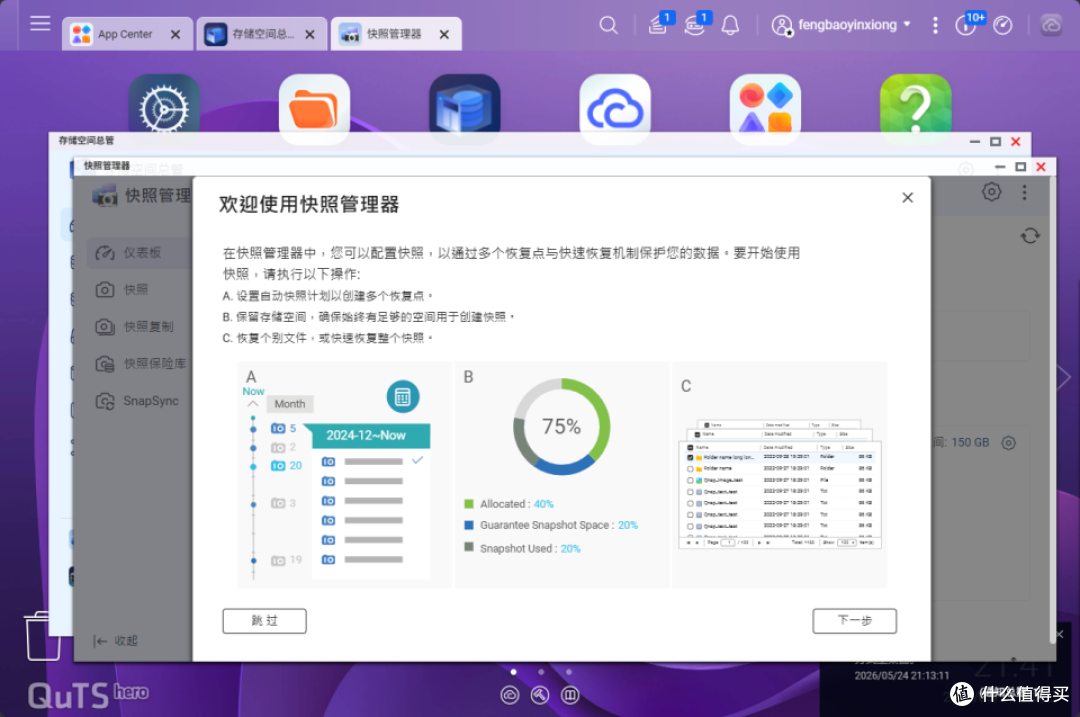
Task: Select 快照保险库 in the sidebar
Action: pos(141,363)
